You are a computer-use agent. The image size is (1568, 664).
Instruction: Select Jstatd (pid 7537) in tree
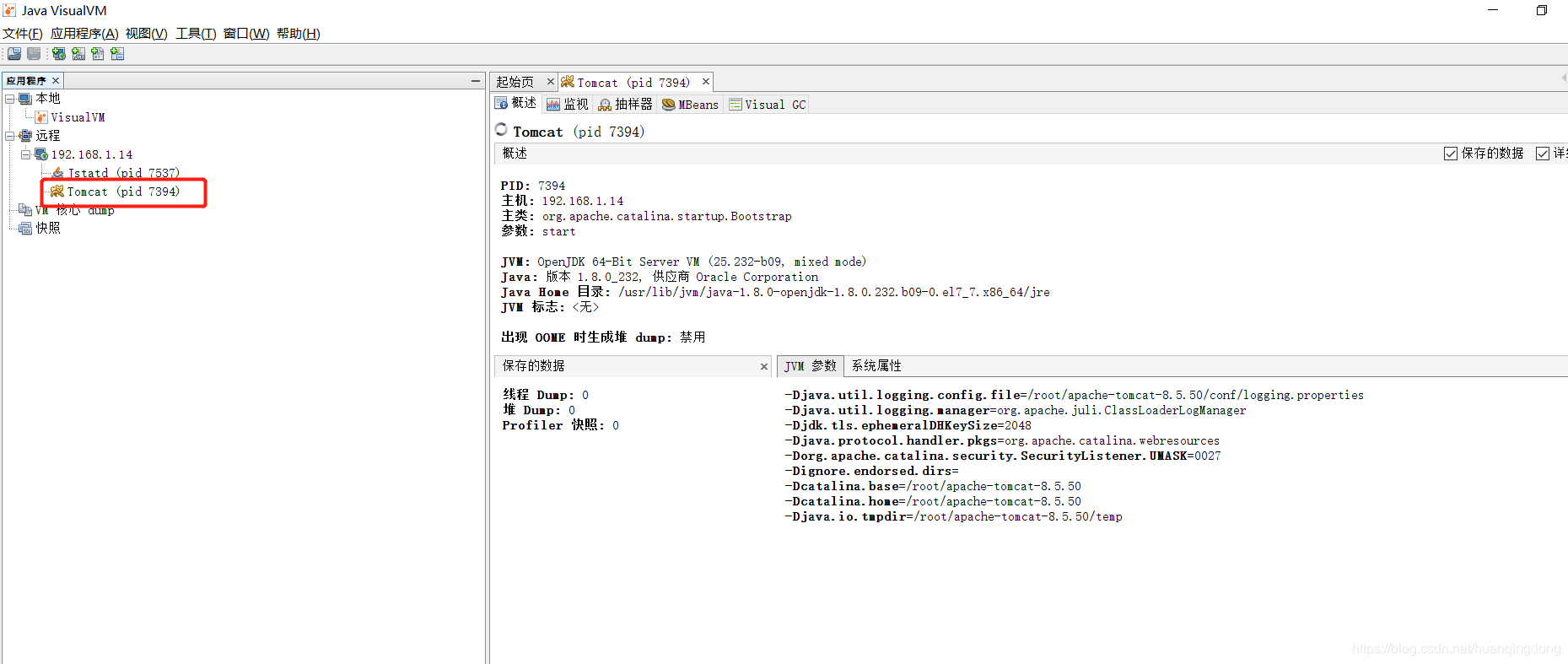pyautogui.click(x=123, y=173)
